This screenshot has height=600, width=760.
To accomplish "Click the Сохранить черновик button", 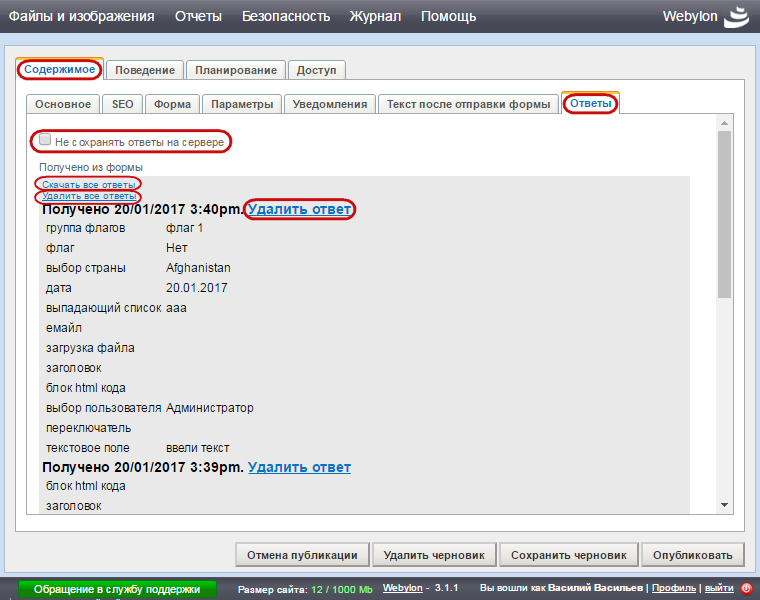I will tap(569, 555).
